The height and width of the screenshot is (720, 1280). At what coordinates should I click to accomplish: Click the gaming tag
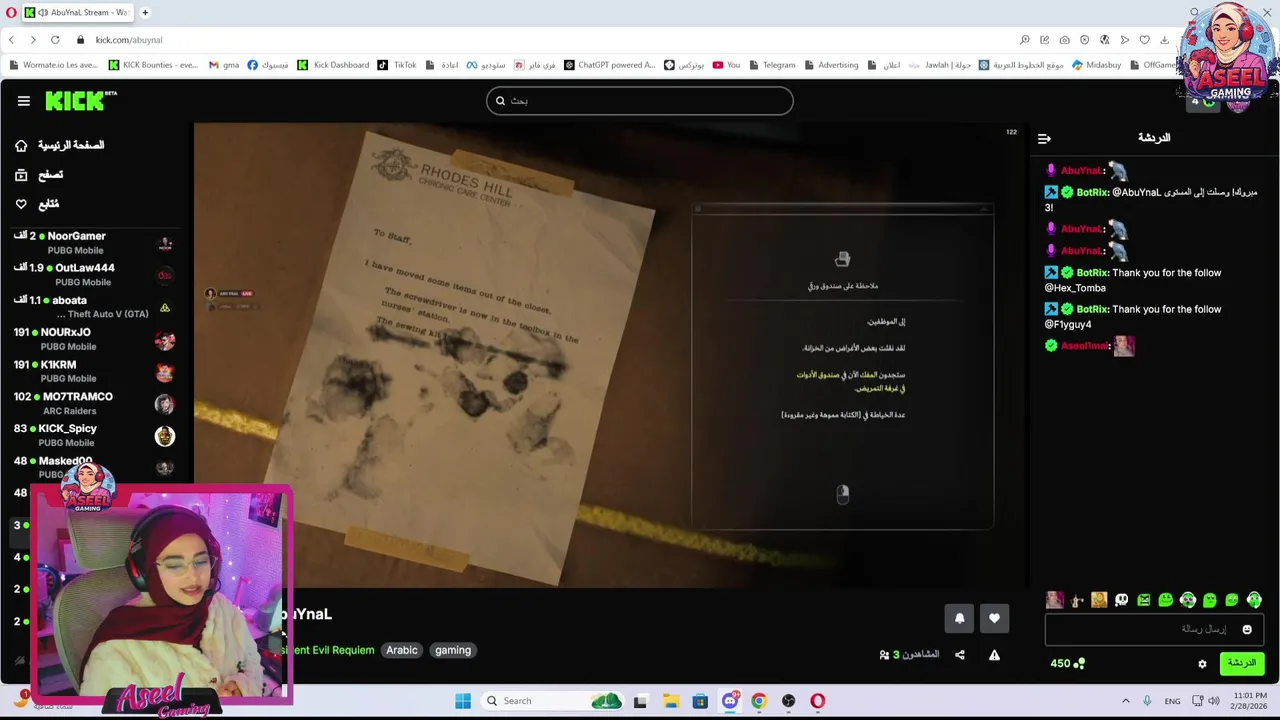tap(453, 650)
